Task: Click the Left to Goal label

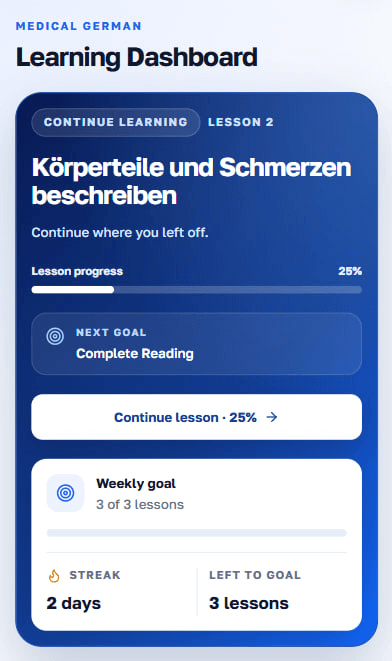Action: 255,575
